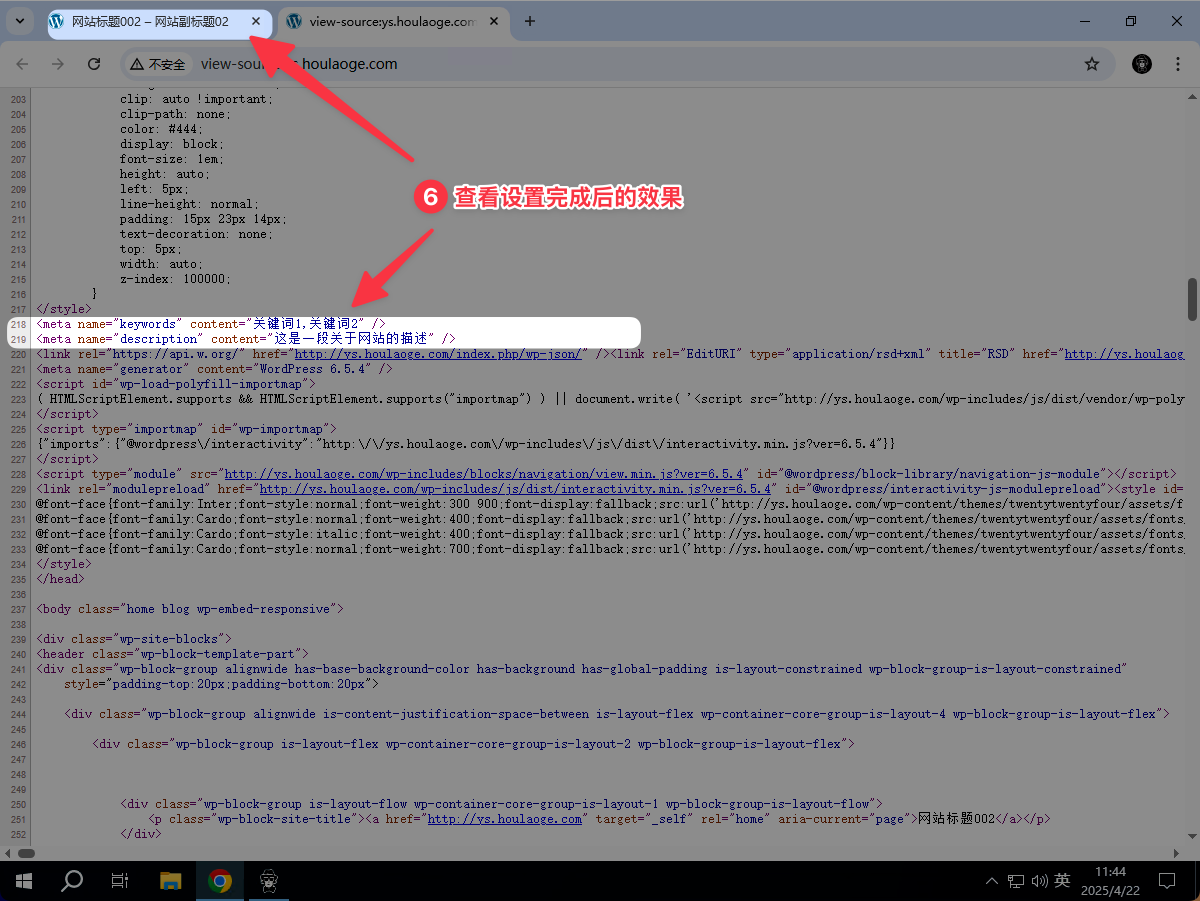The image size is (1200, 901).
Task: Click the closing style tag on line 217
Action: [x=63, y=309]
